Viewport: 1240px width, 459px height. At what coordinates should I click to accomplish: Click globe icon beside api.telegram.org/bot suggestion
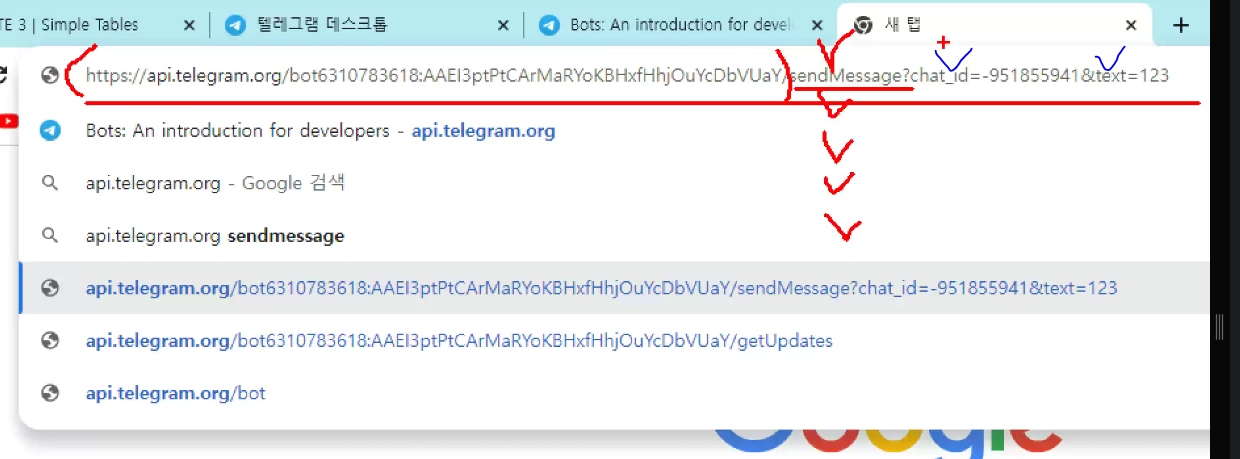pos(50,393)
